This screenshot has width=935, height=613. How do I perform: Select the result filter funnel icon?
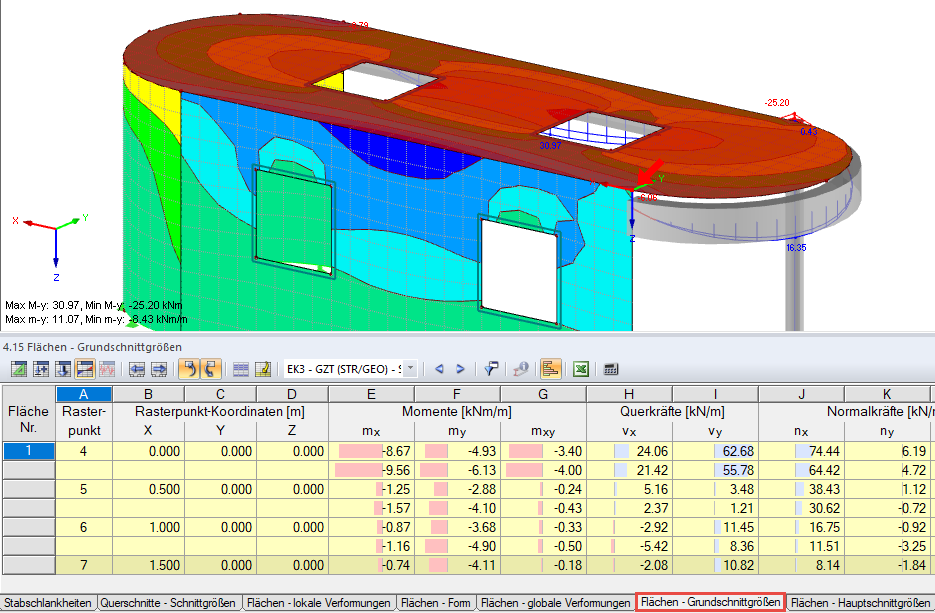click(490, 368)
